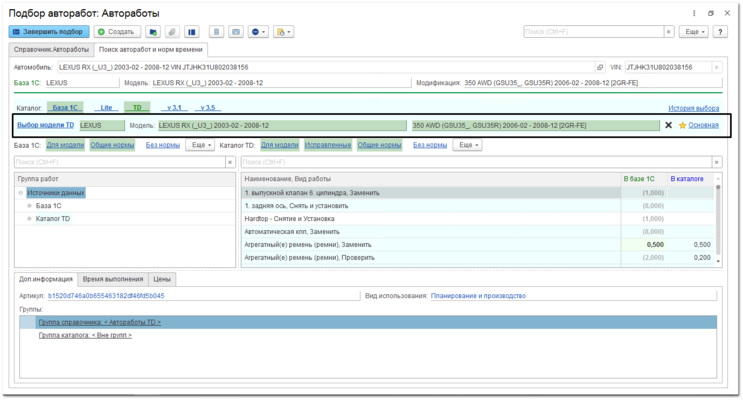
Task: Select the База 1С catalog toggle
Action: click(65, 108)
